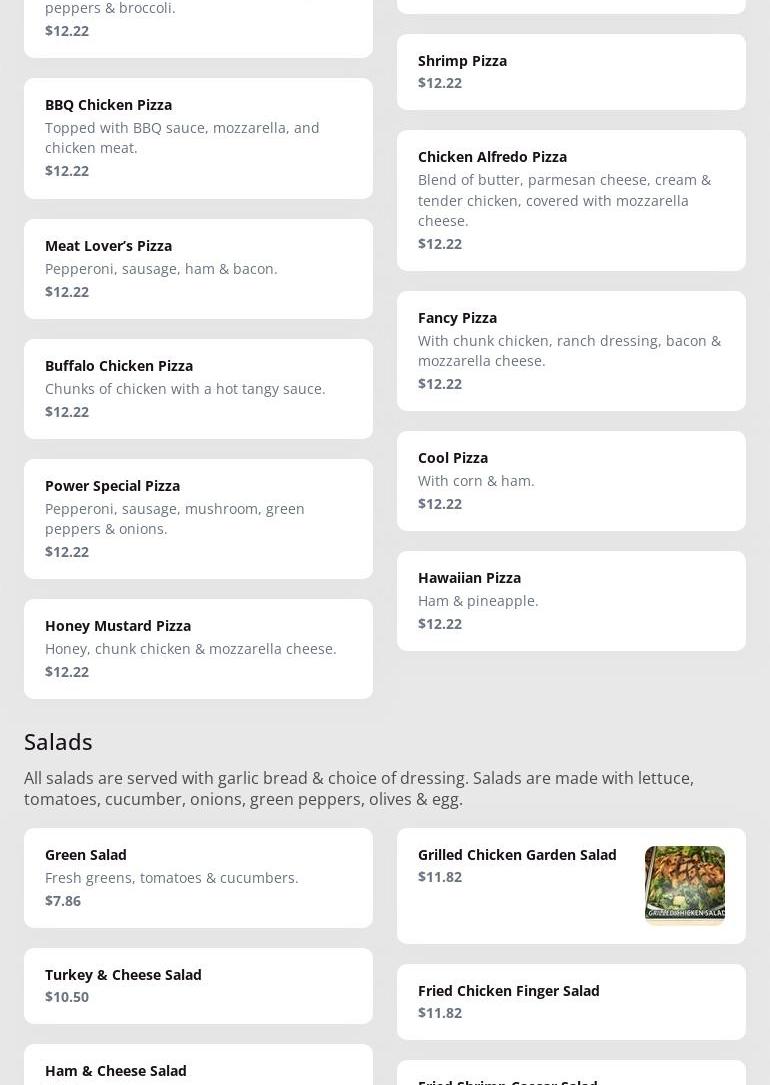
Task: Click the Salads section heading
Action: coord(58,741)
